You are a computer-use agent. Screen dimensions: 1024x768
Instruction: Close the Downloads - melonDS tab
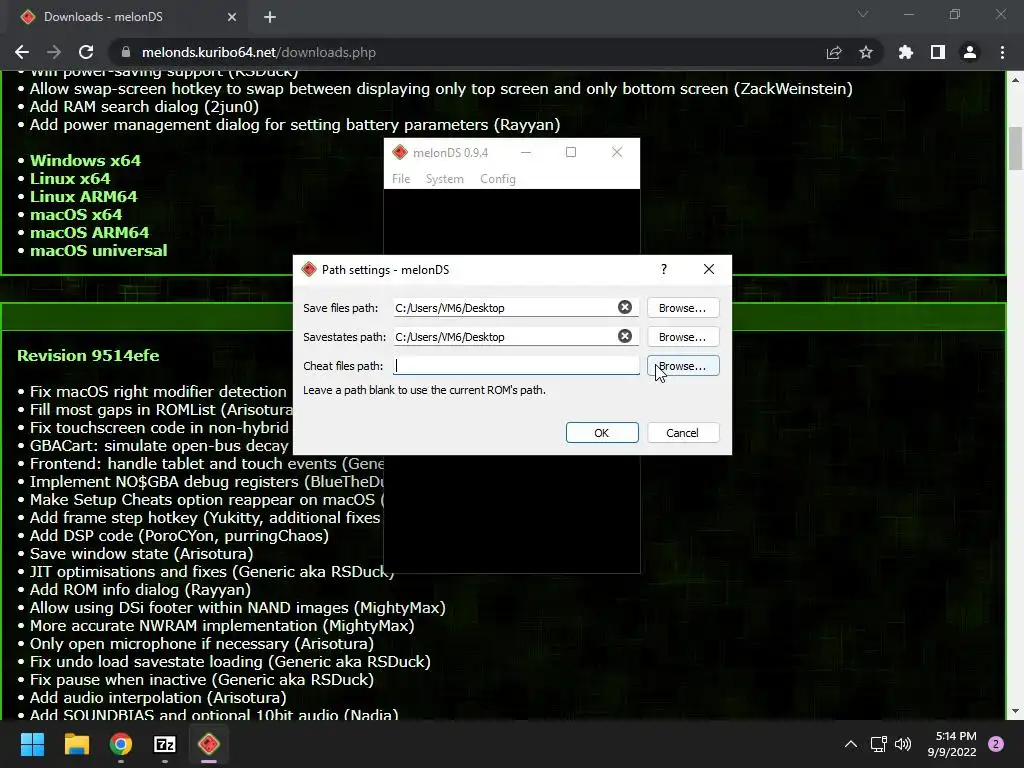232,17
